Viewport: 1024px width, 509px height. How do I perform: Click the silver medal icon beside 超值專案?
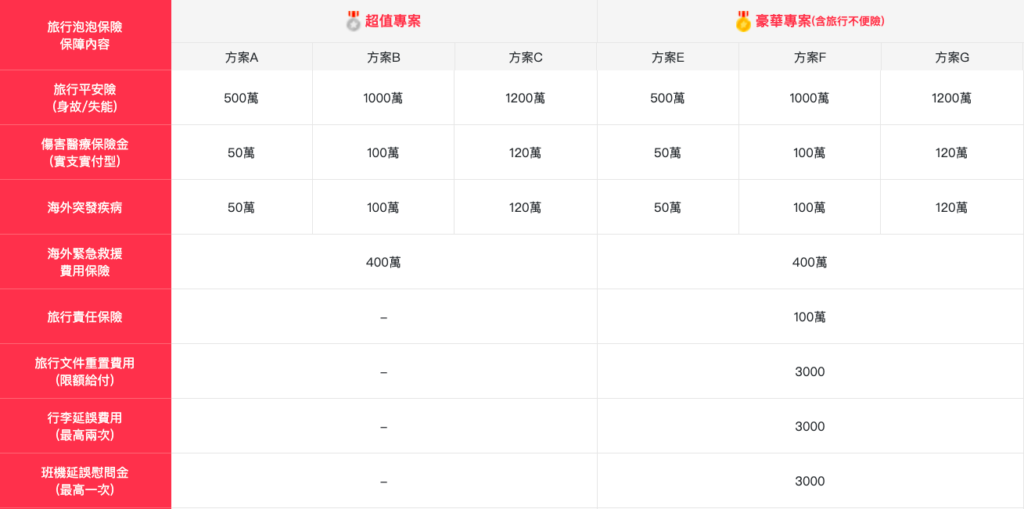[x=354, y=20]
